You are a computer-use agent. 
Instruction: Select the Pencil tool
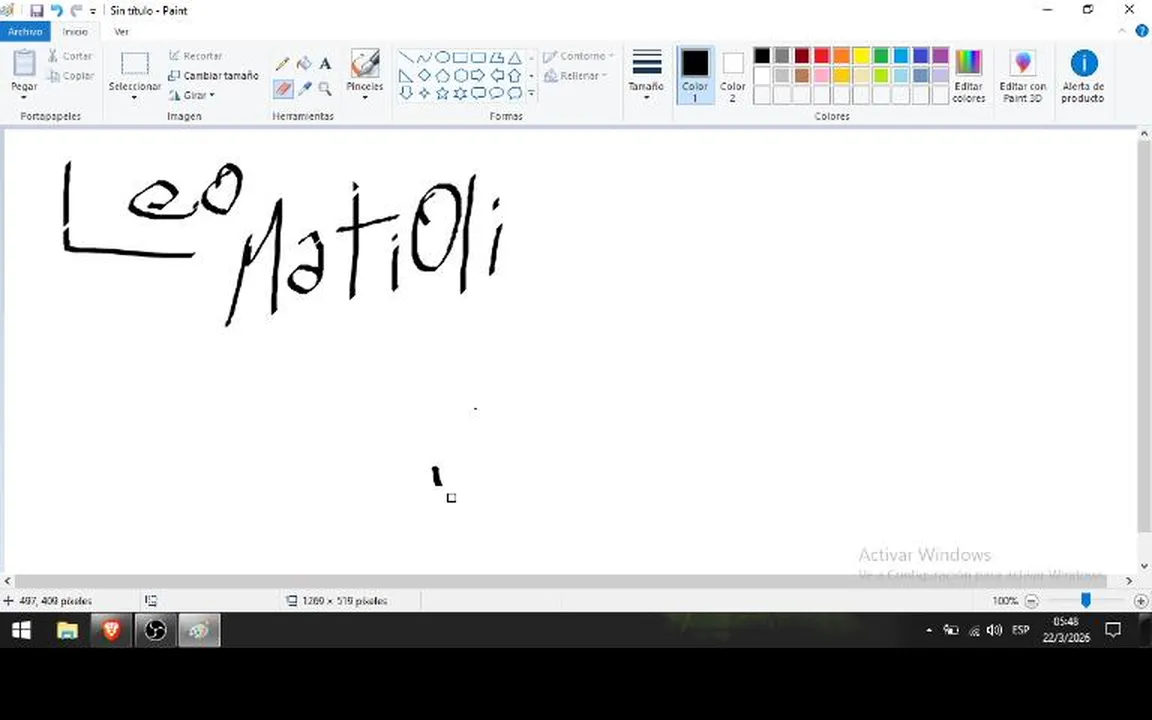pyautogui.click(x=282, y=64)
